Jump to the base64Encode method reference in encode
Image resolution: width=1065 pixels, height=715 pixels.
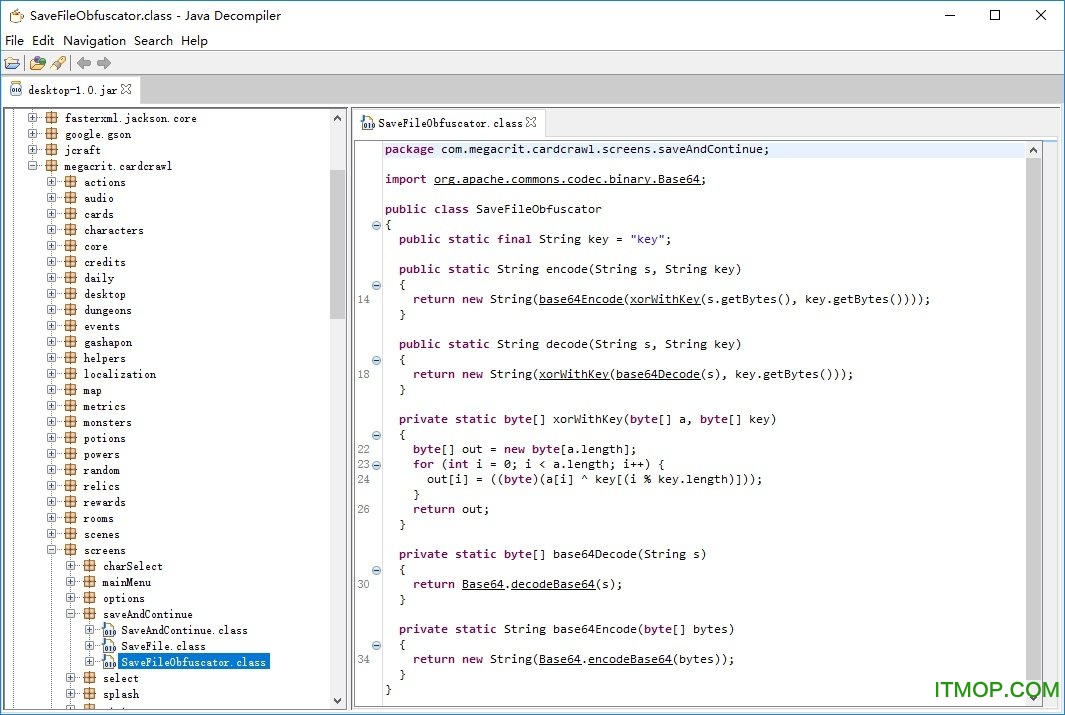[581, 299]
